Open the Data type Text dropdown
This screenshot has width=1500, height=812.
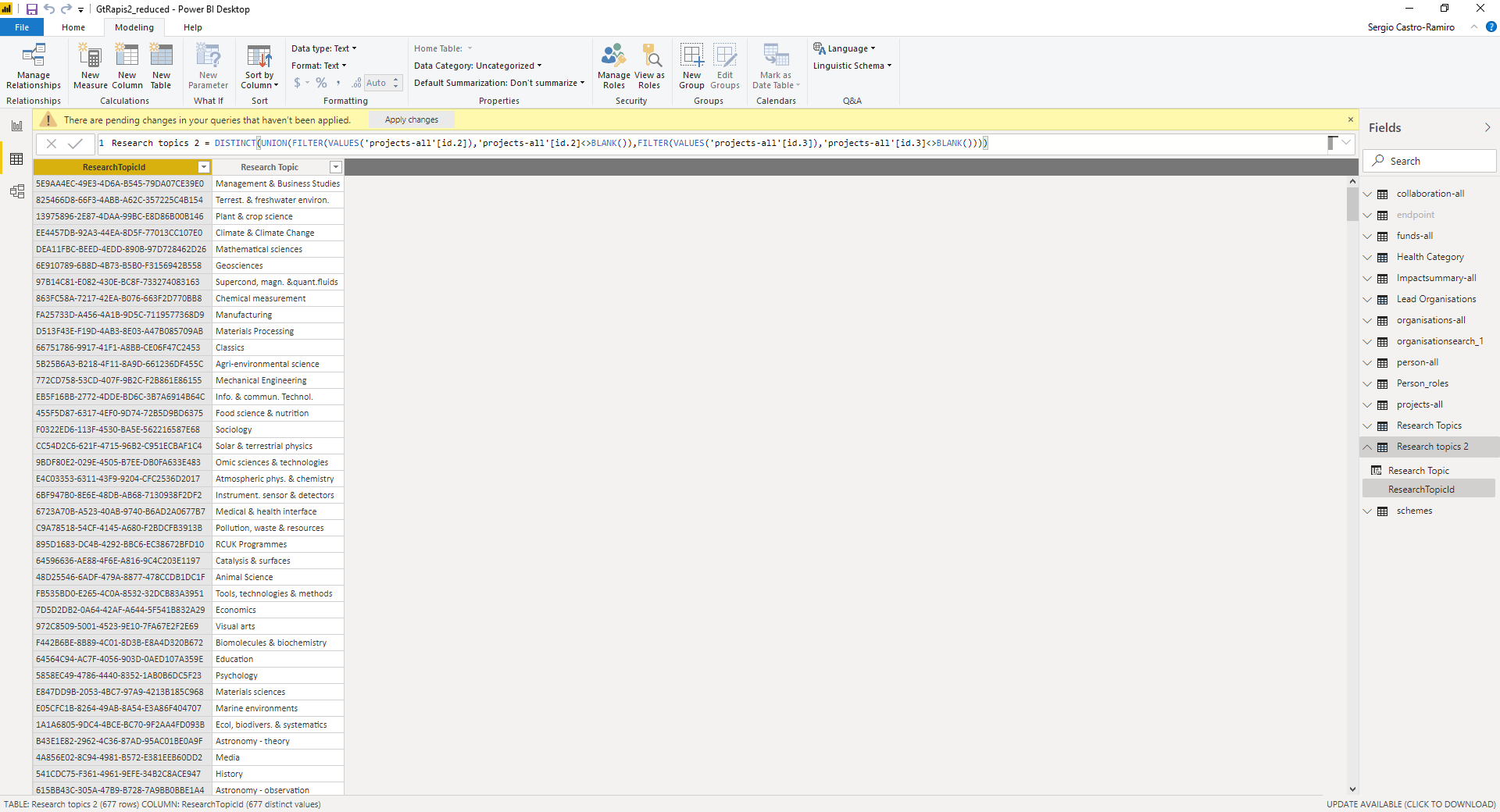point(323,48)
